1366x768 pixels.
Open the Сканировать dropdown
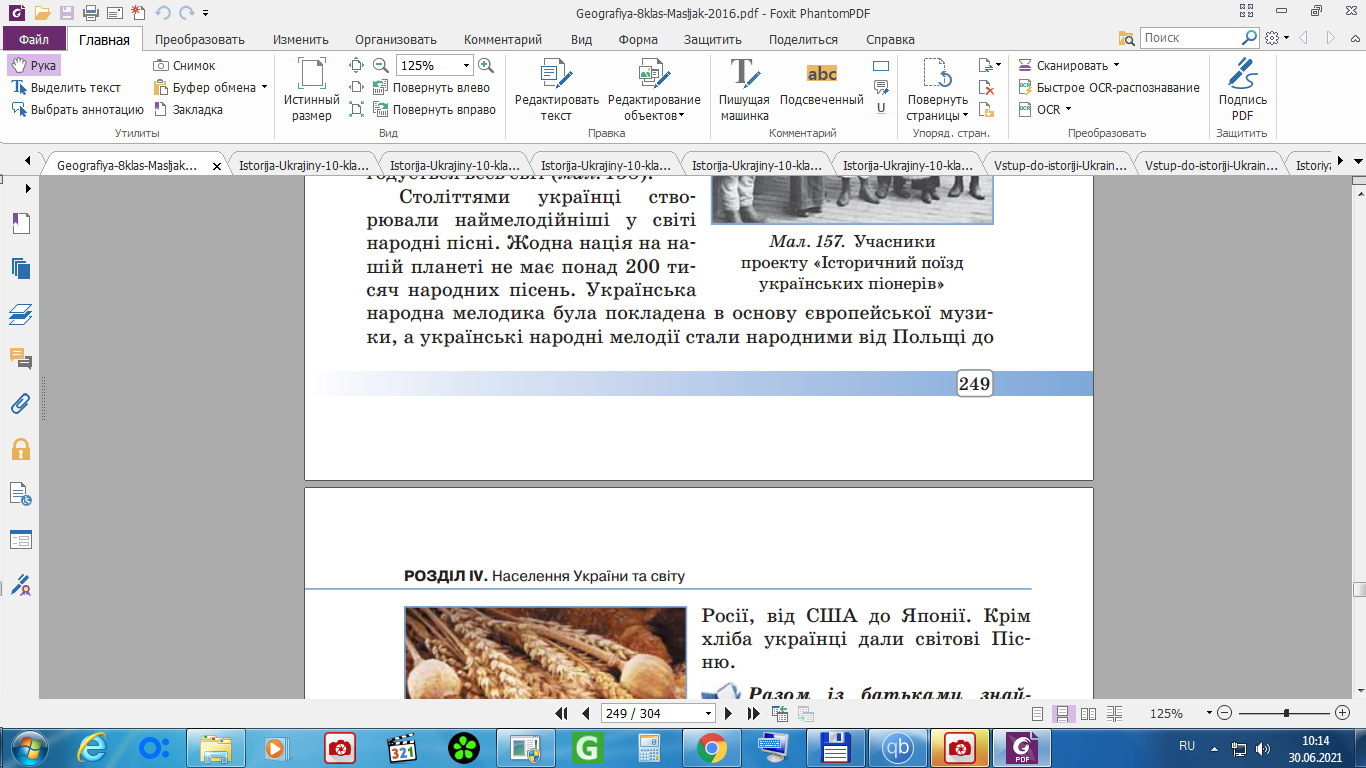point(1068,65)
